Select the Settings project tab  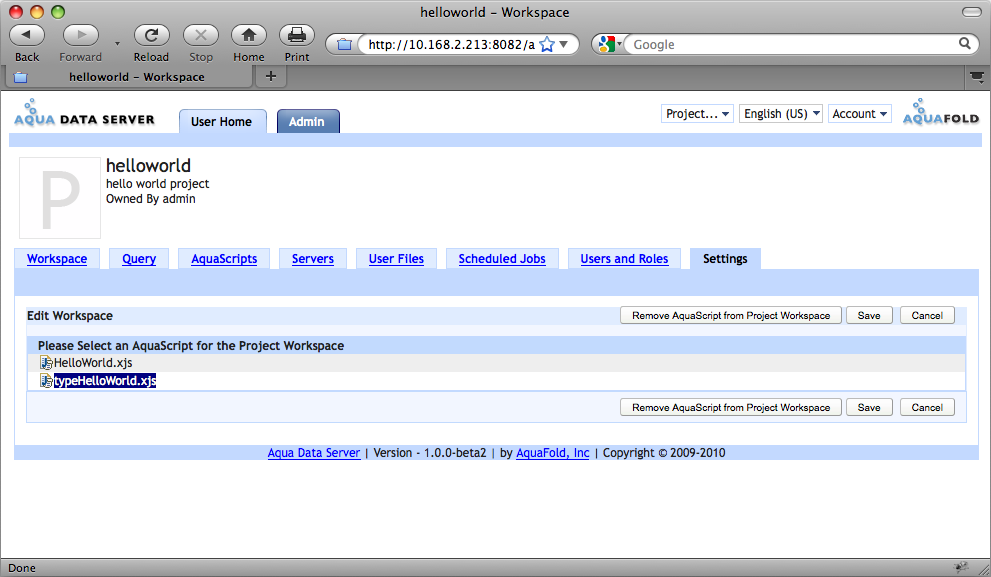(x=725, y=259)
